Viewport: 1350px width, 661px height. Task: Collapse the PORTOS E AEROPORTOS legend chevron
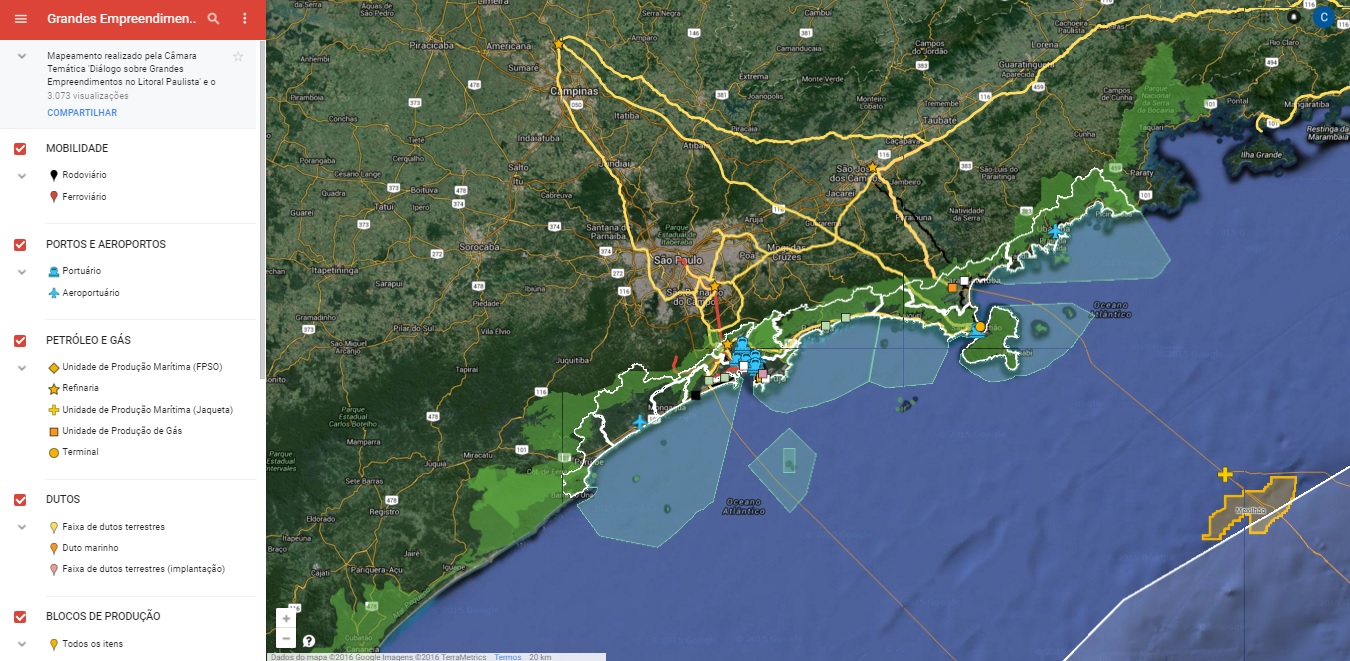22,270
